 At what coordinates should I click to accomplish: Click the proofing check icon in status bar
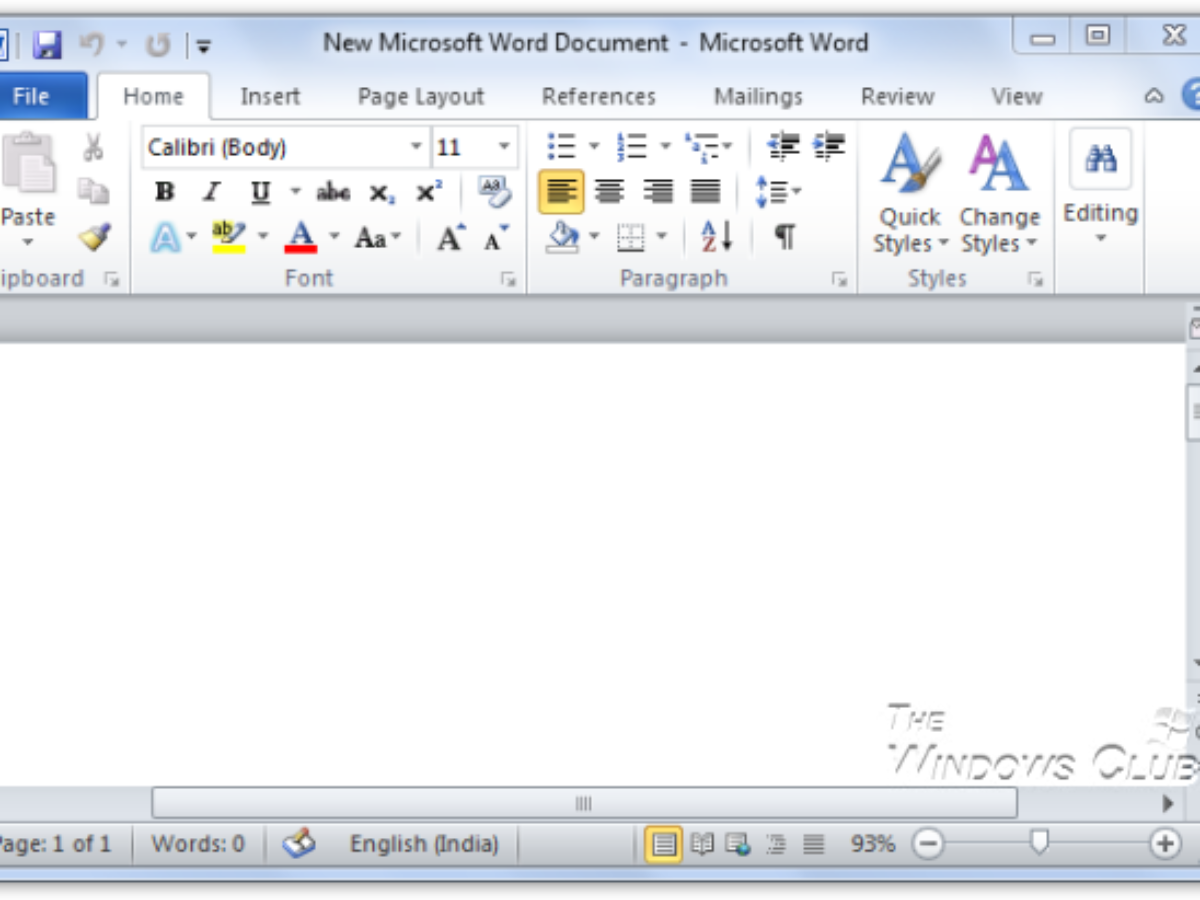coord(299,844)
